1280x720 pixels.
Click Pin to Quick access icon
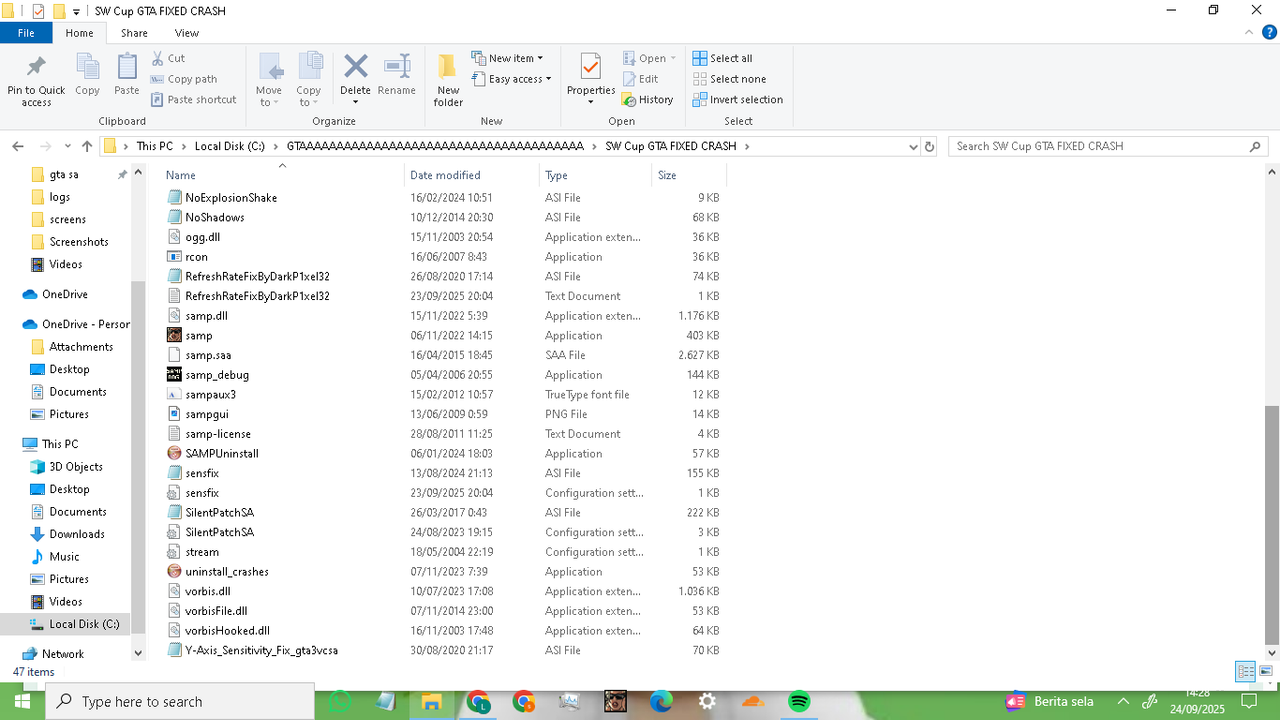[36, 80]
